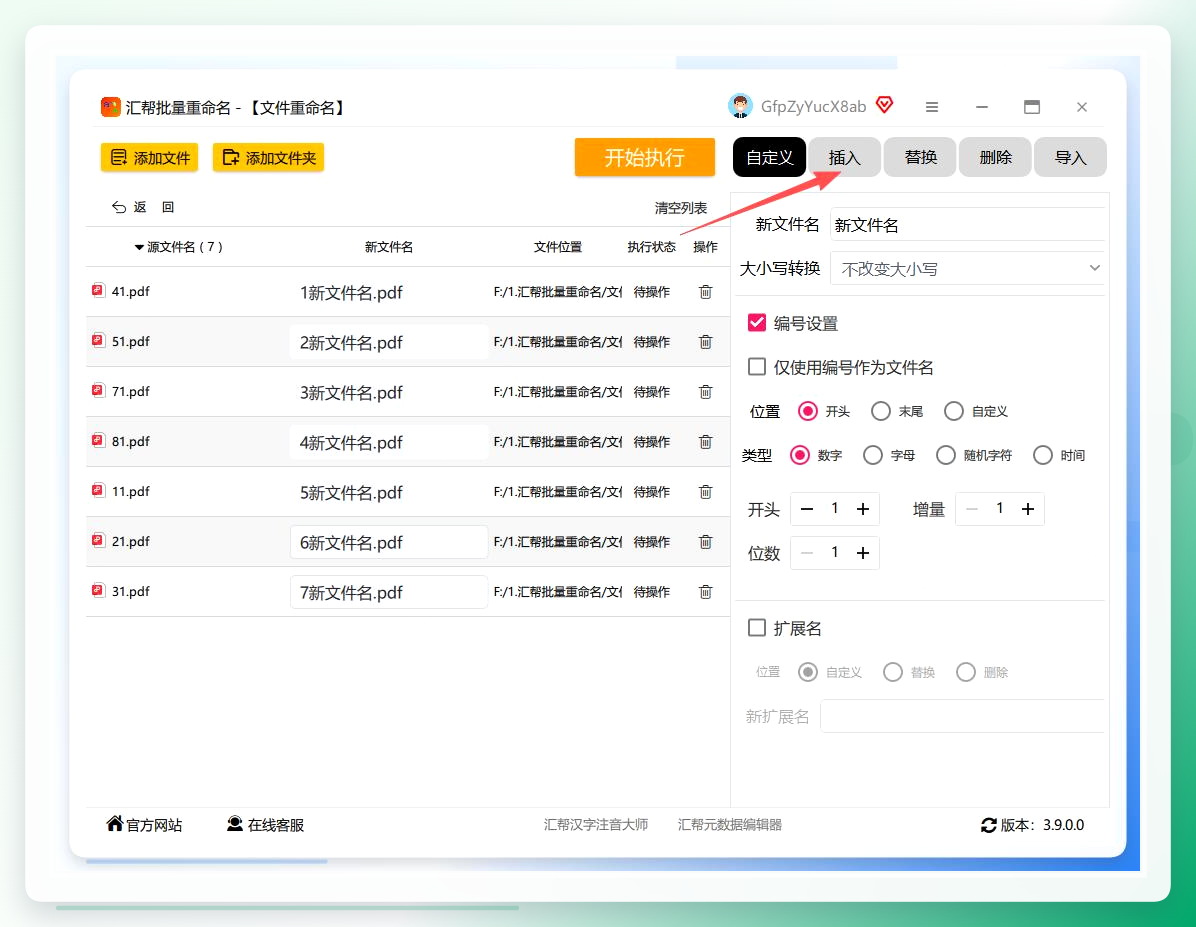1196x927 pixels.
Task: Click the 返回 back button
Action: click(143, 207)
